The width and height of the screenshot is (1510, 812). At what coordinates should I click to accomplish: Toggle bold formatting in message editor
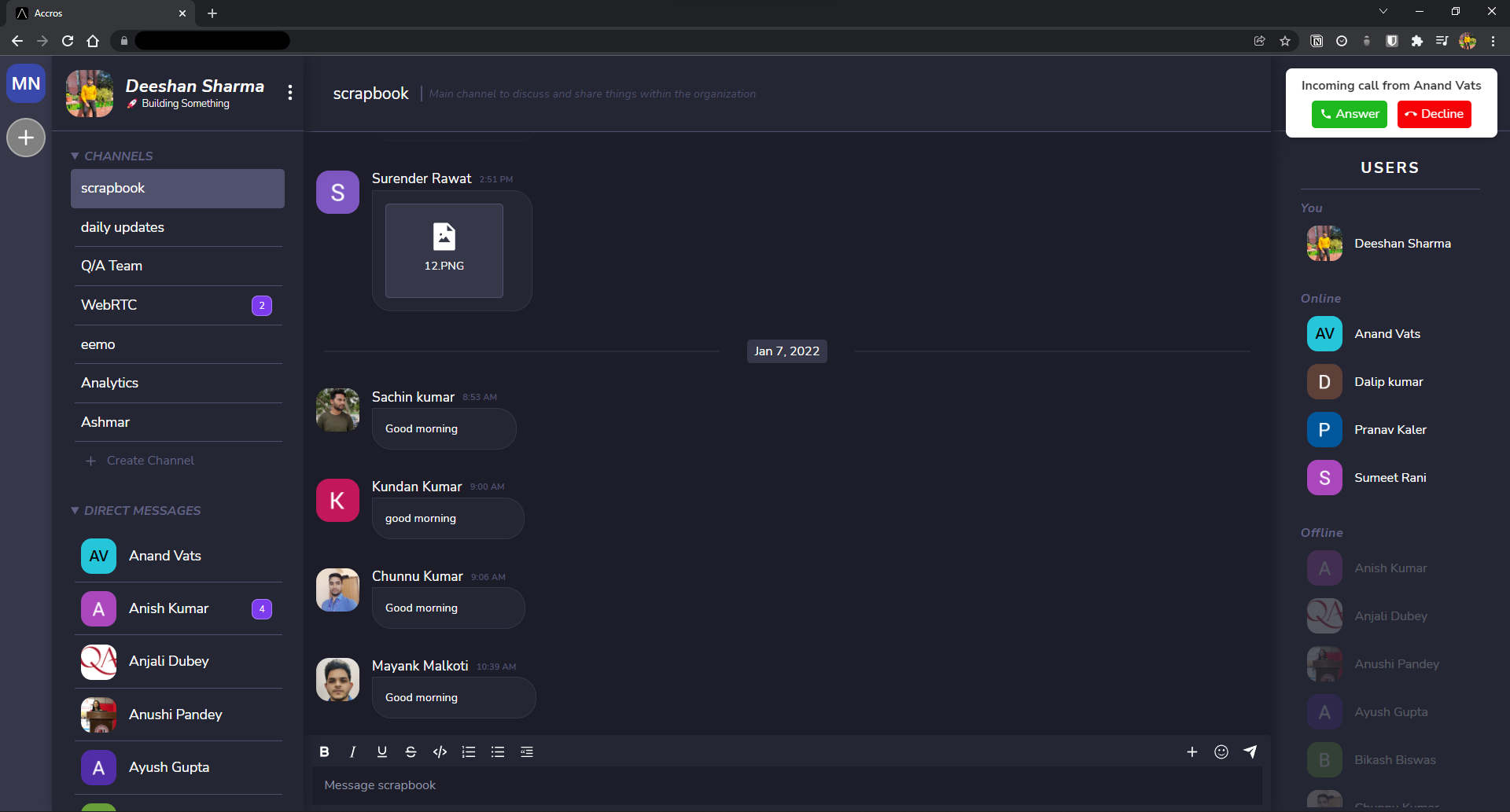pyautogui.click(x=324, y=752)
